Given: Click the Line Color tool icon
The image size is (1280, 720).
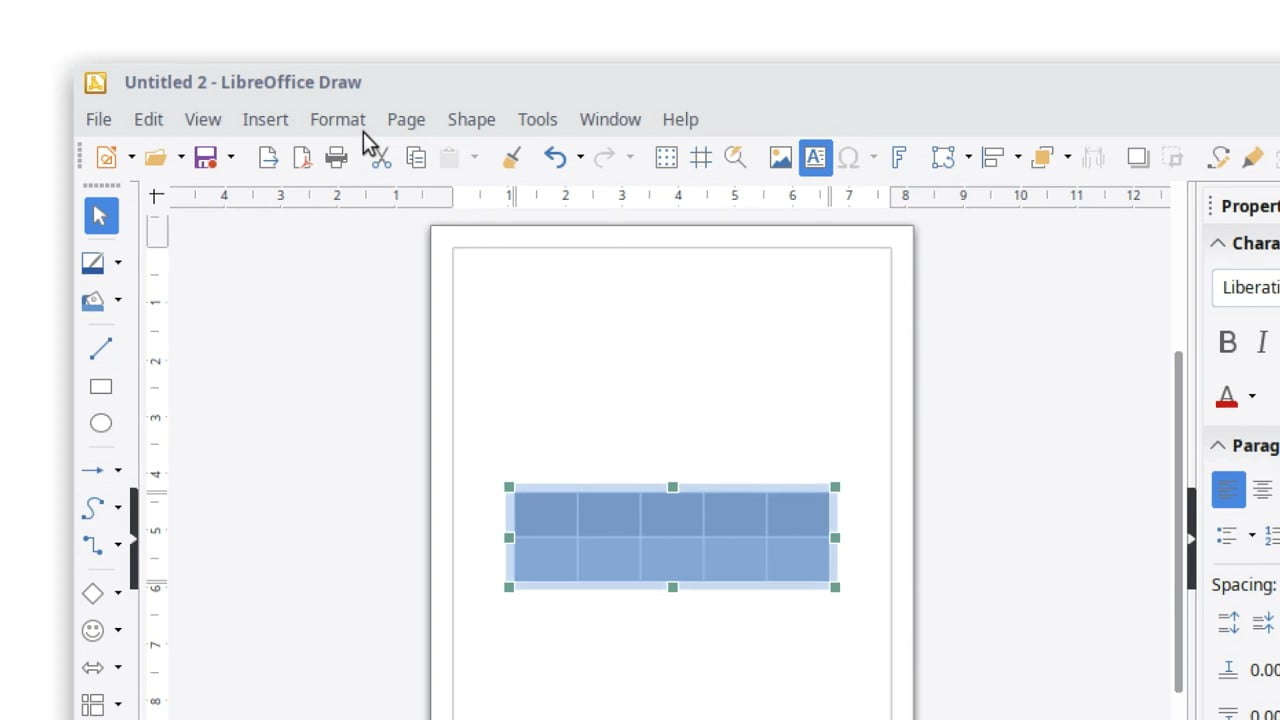Looking at the screenshot, I should pyautogui.click(x=93, y=263).
